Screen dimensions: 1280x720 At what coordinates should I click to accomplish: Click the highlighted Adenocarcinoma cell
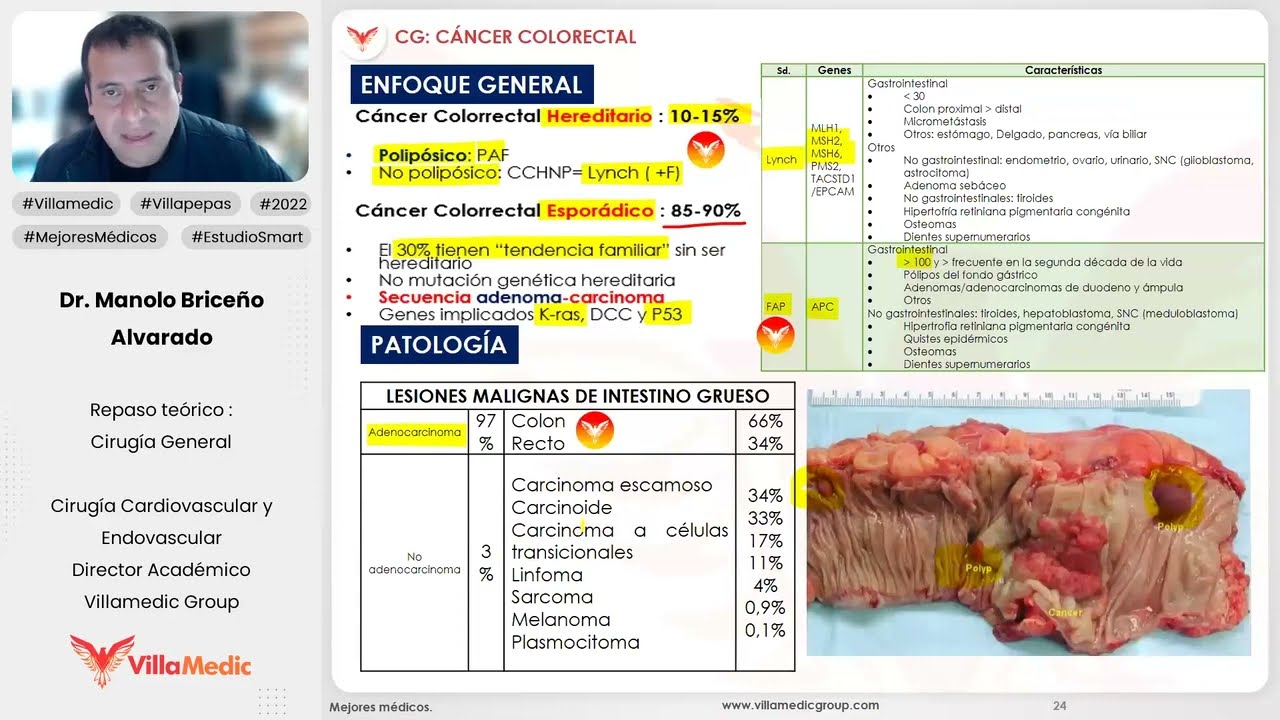click(x=414, y=433)
